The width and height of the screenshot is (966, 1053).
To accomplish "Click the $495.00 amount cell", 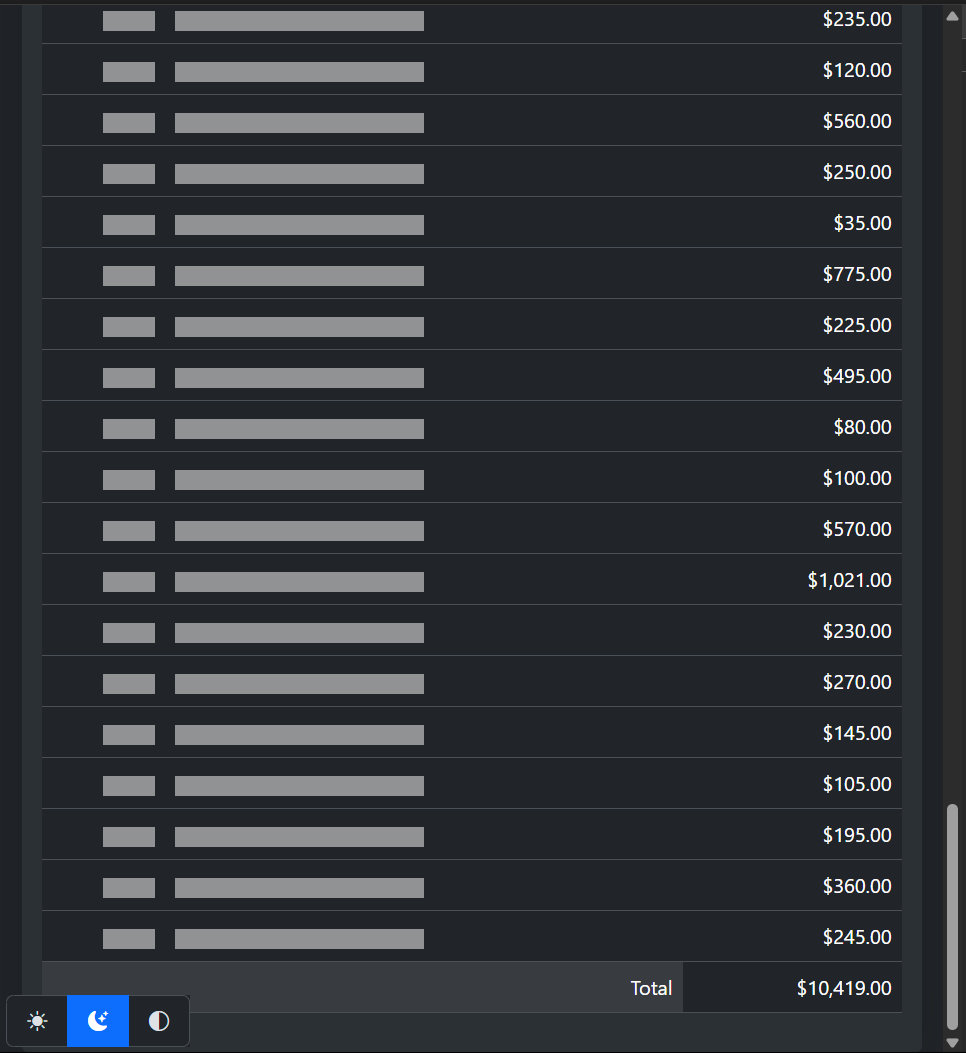I will (x=857, y=376).
